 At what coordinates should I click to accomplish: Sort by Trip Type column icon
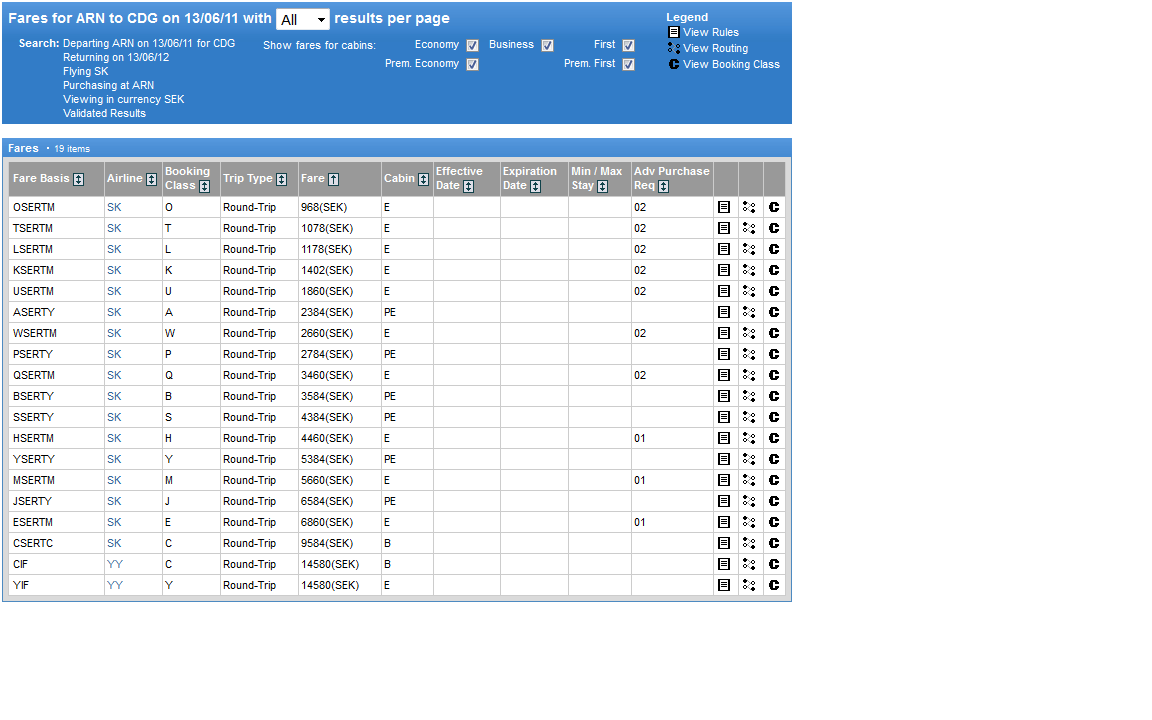[x=282, y=179]
